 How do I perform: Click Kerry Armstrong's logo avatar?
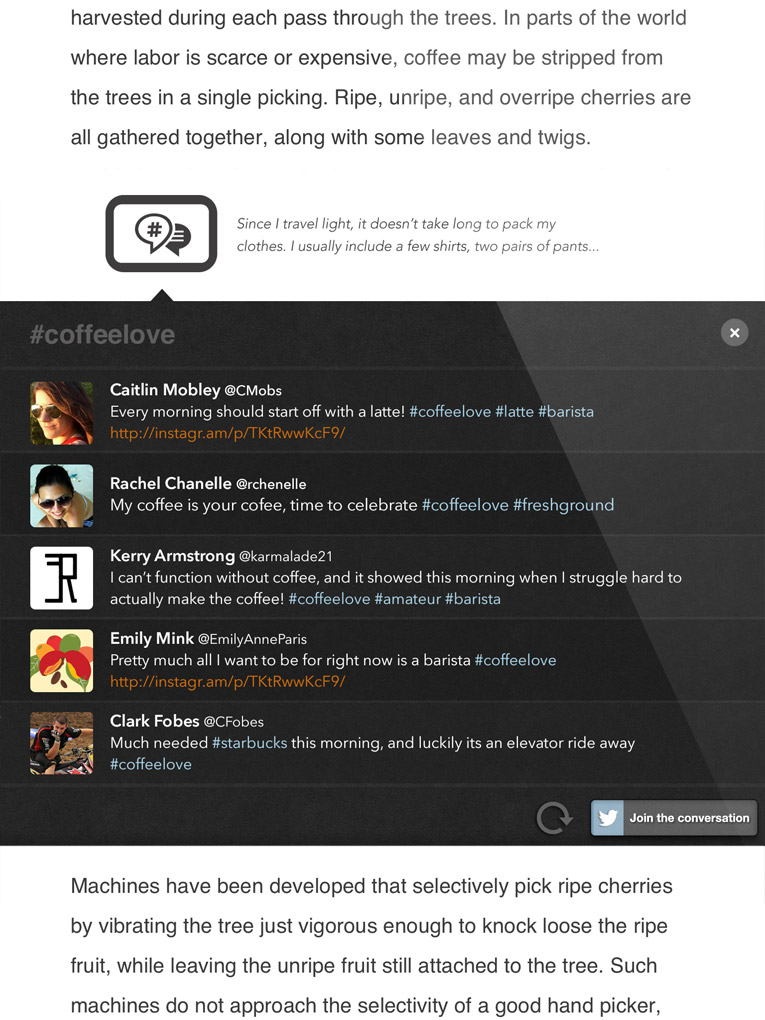point(62,578)
